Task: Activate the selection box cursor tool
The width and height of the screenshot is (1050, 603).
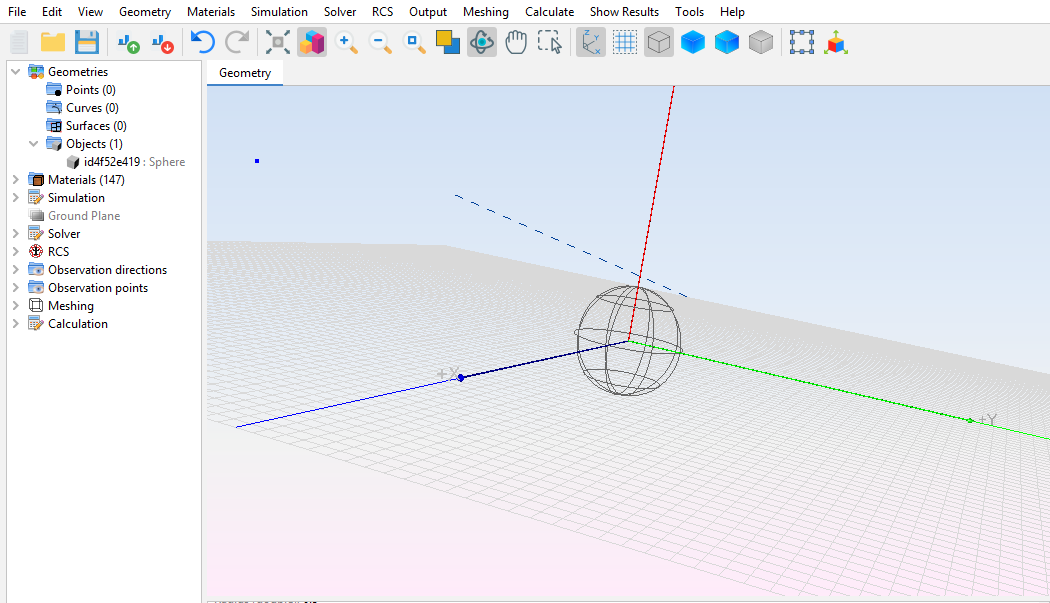Action: (x=550, y=42)
